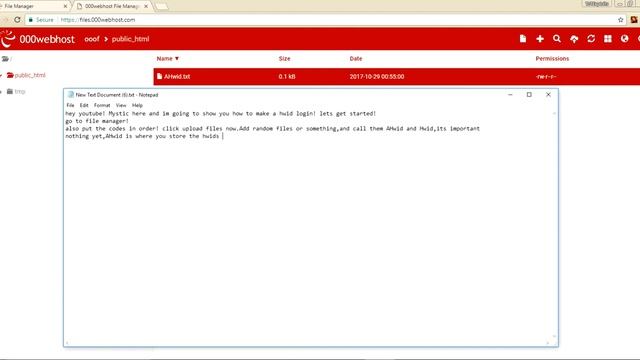This screenshot has height=360, width=640.
Task: Click the AHwid.txt file icon
Action: [x=159, y=76]
